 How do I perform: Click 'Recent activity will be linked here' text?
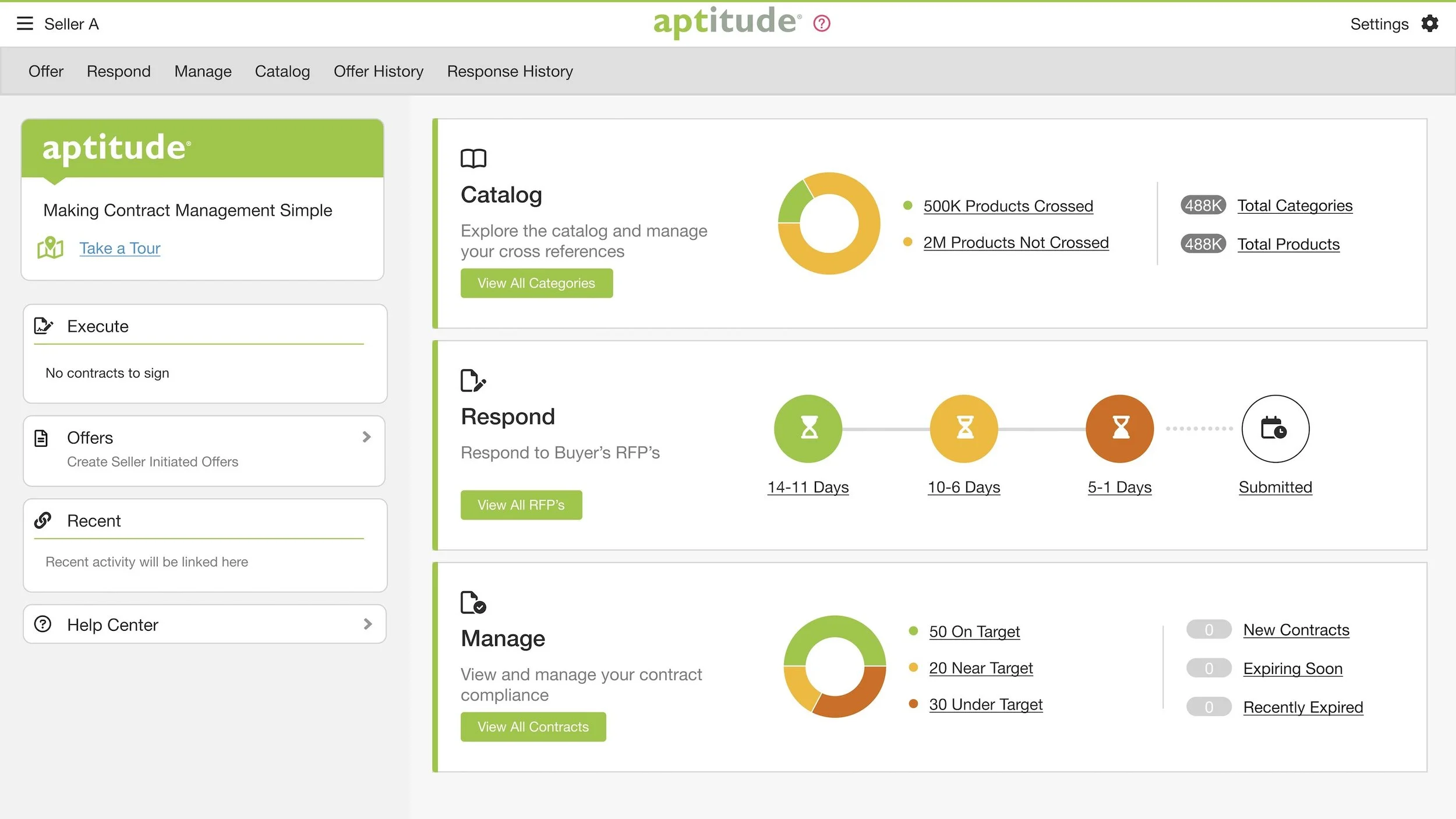coord(147,562)
